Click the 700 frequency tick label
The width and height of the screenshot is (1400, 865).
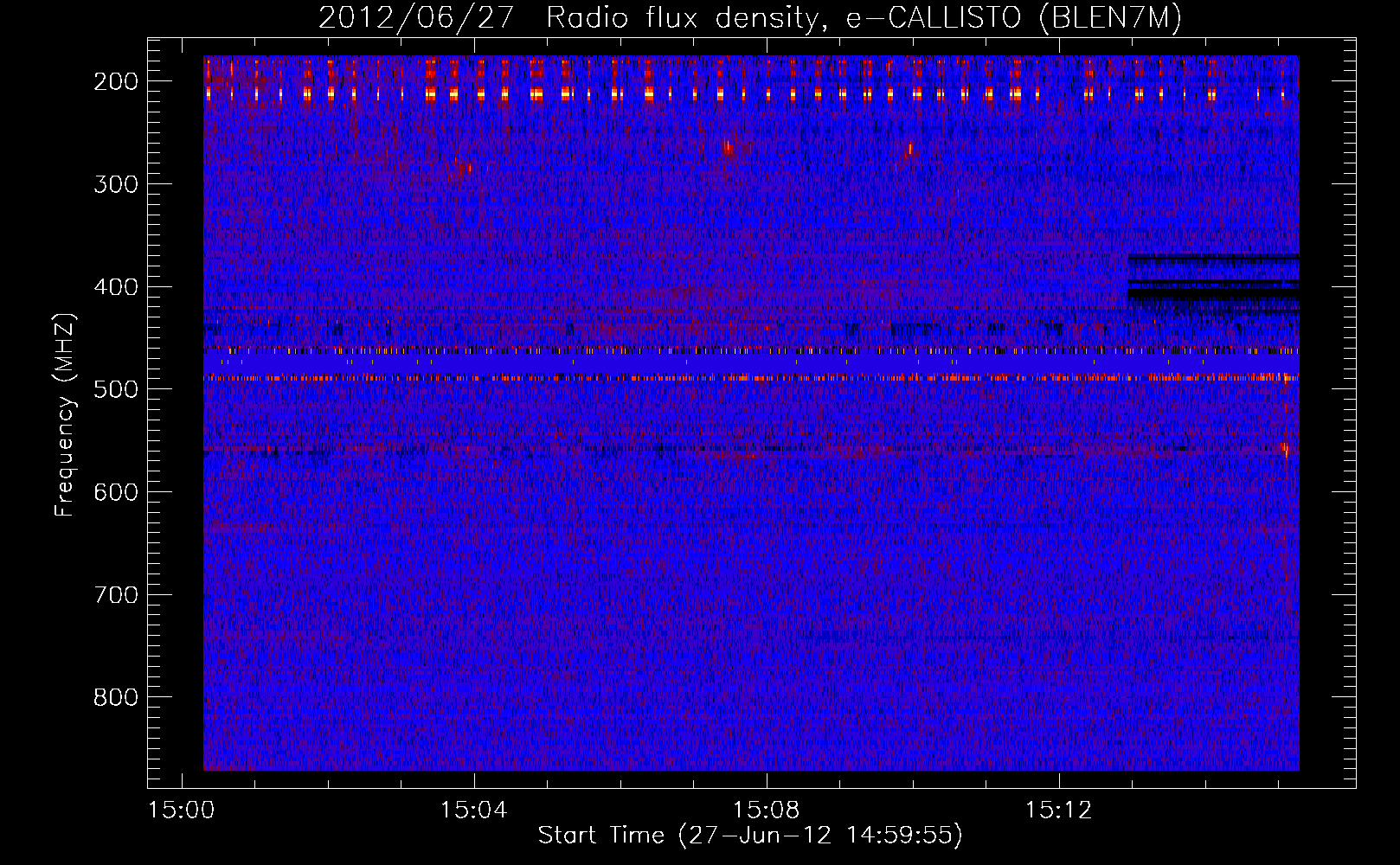116,595
